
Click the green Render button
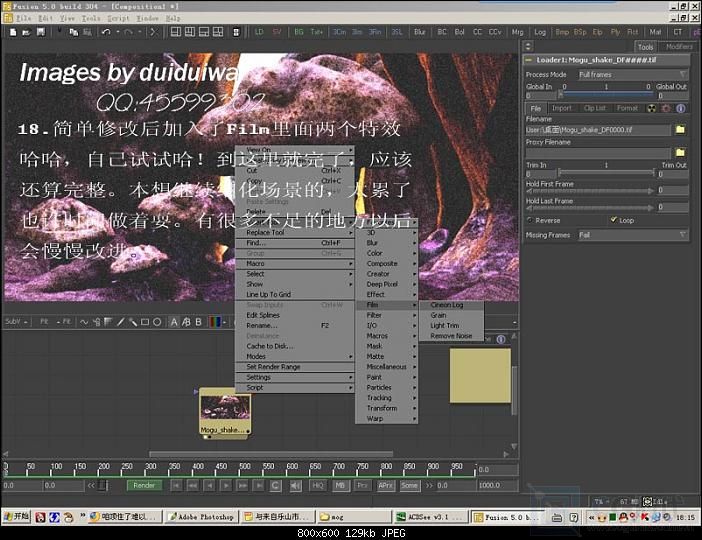point(144,485)
